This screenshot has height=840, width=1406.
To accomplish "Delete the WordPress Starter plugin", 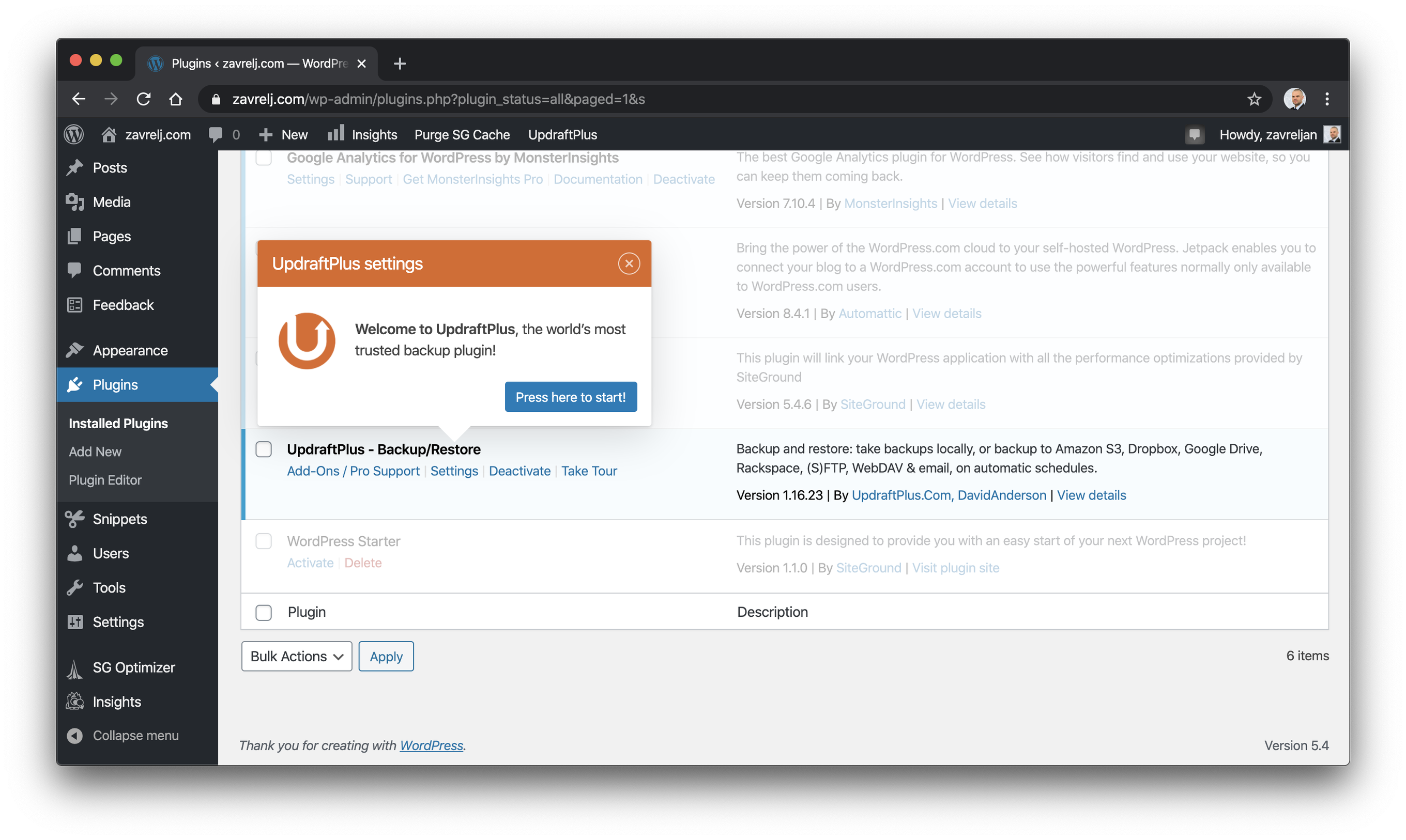I will (363, 563).
